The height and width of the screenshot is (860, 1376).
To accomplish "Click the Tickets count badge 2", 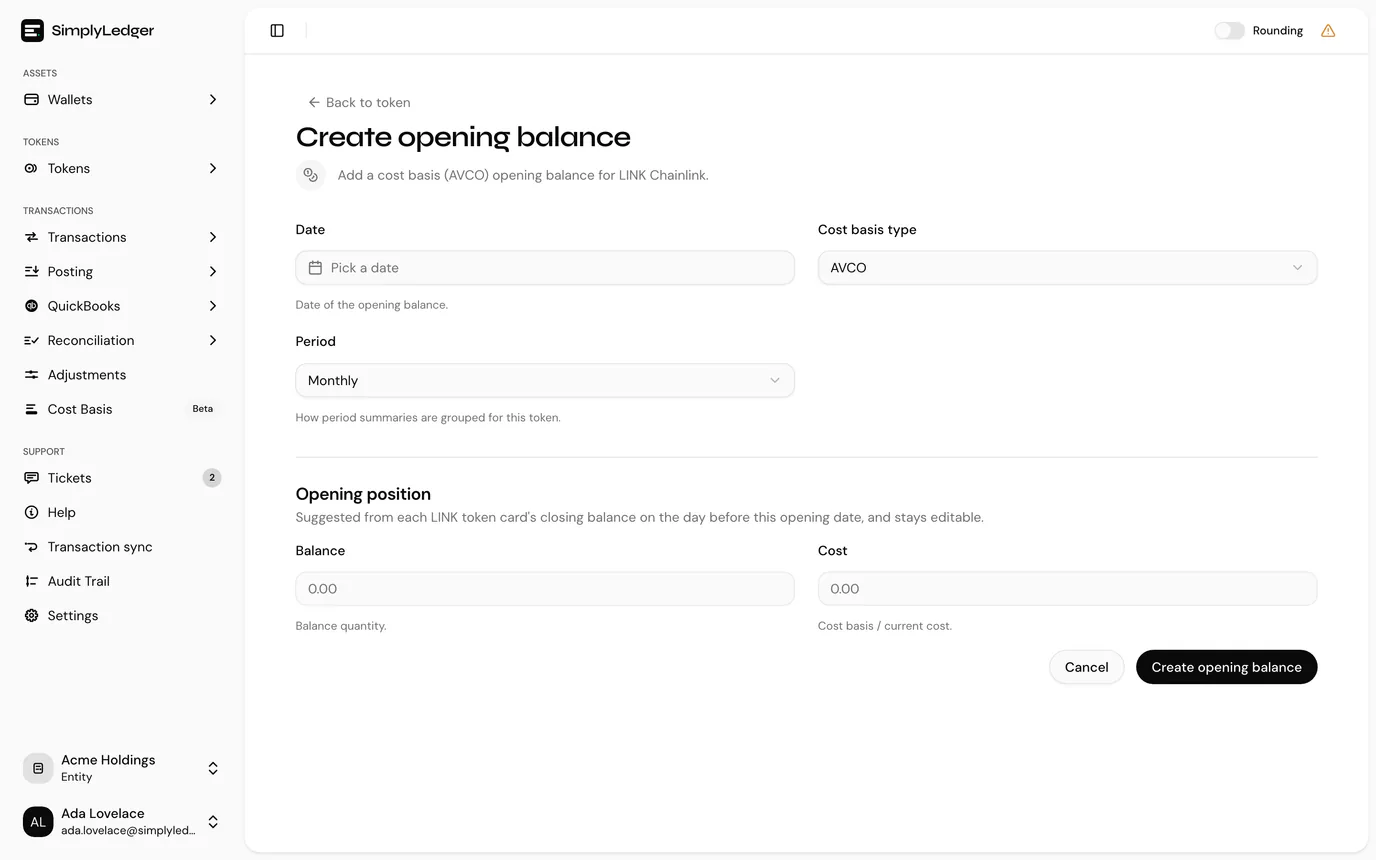I will click(x=212, y=478).
